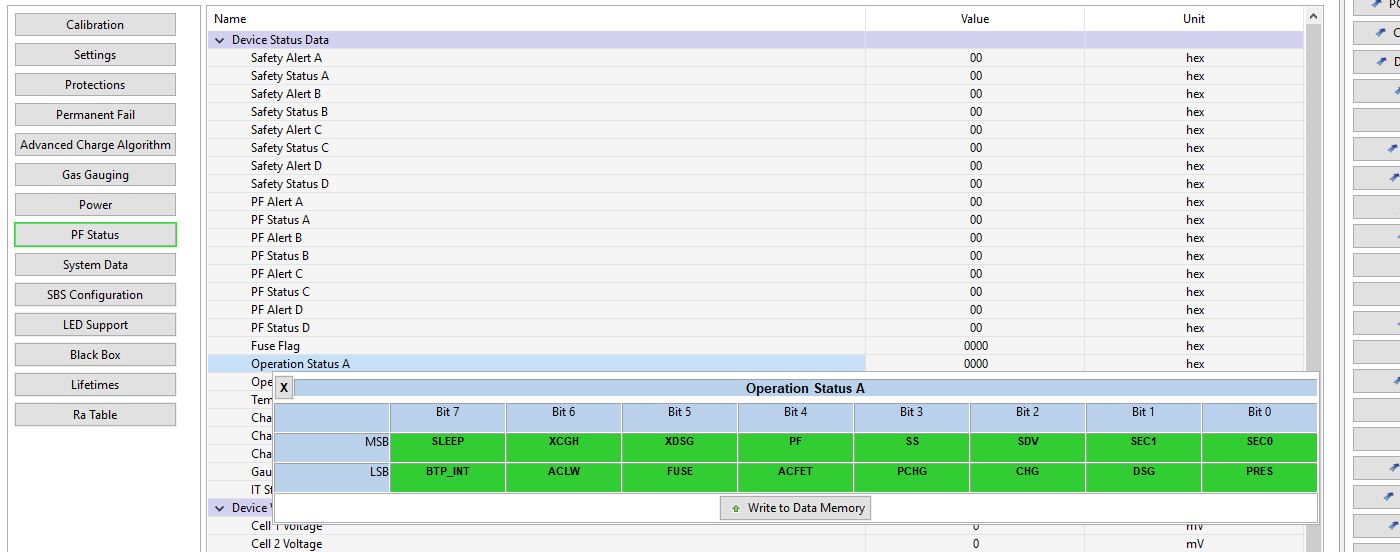Screen dimensions: 1400x552
Task: Open the Settings category
Action: coord(95,55)
